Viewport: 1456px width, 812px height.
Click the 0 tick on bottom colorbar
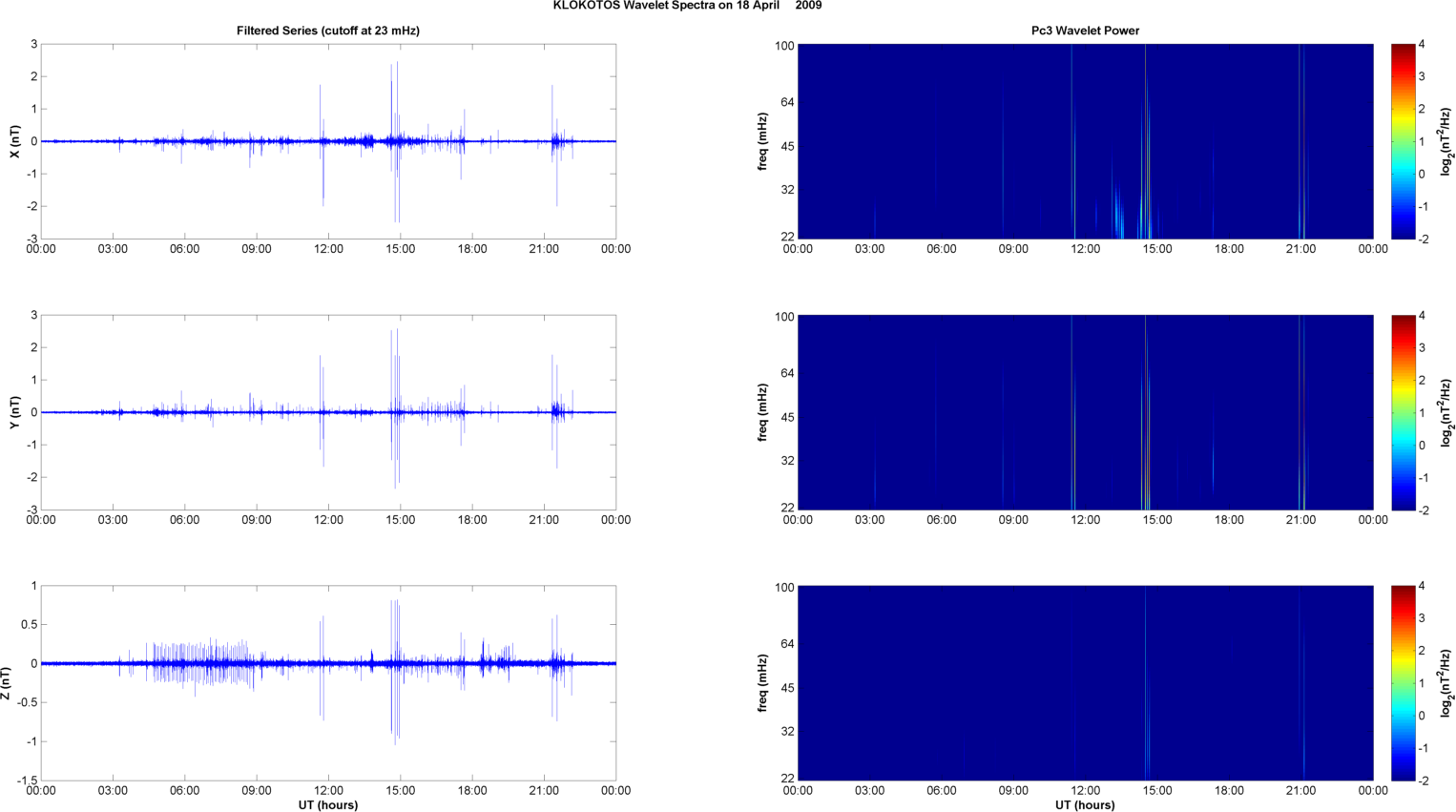click(1422, 716)
